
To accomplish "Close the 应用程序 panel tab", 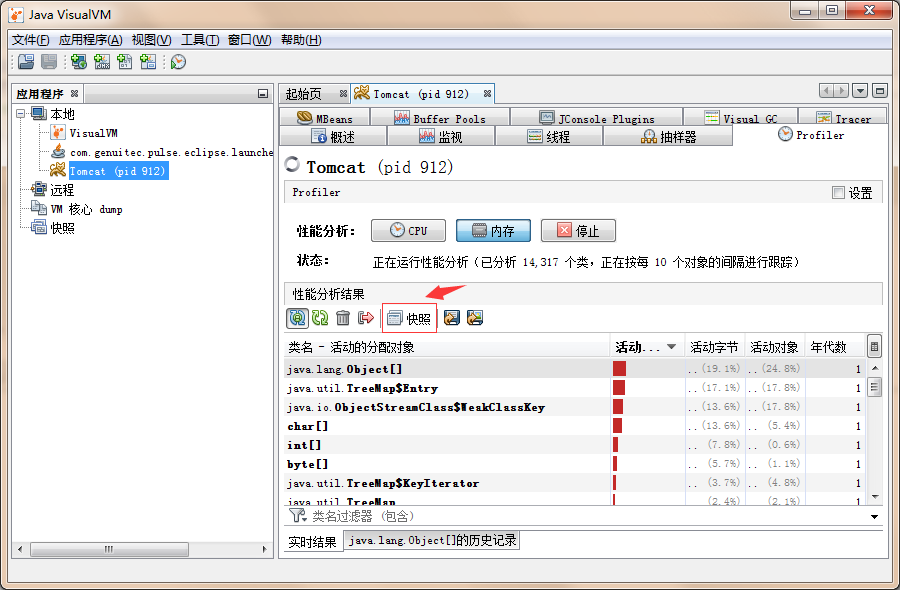I will (75, 93).
